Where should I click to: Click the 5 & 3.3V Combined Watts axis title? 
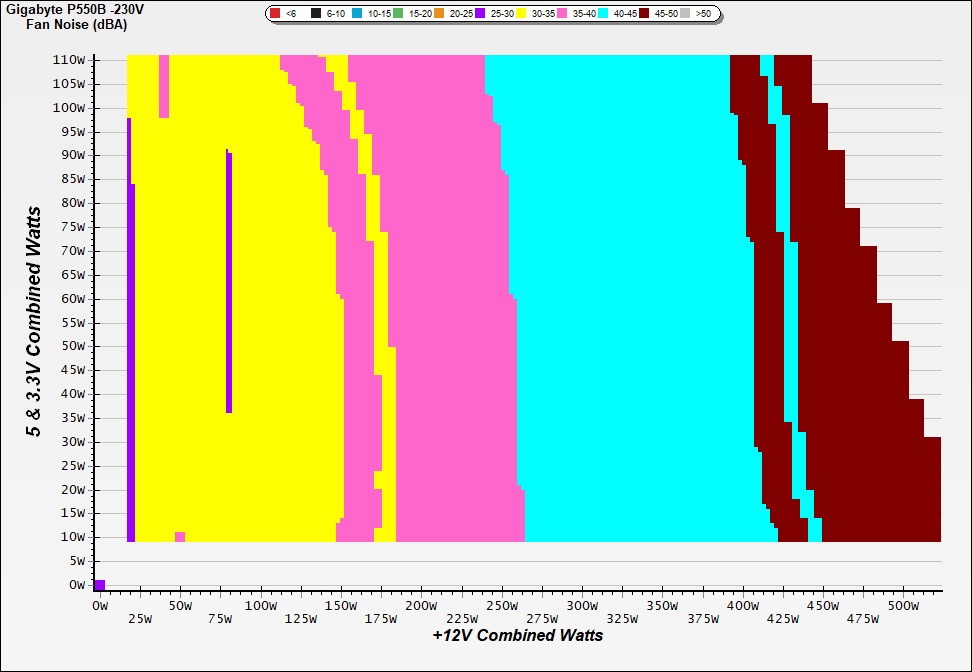(35, 322)
